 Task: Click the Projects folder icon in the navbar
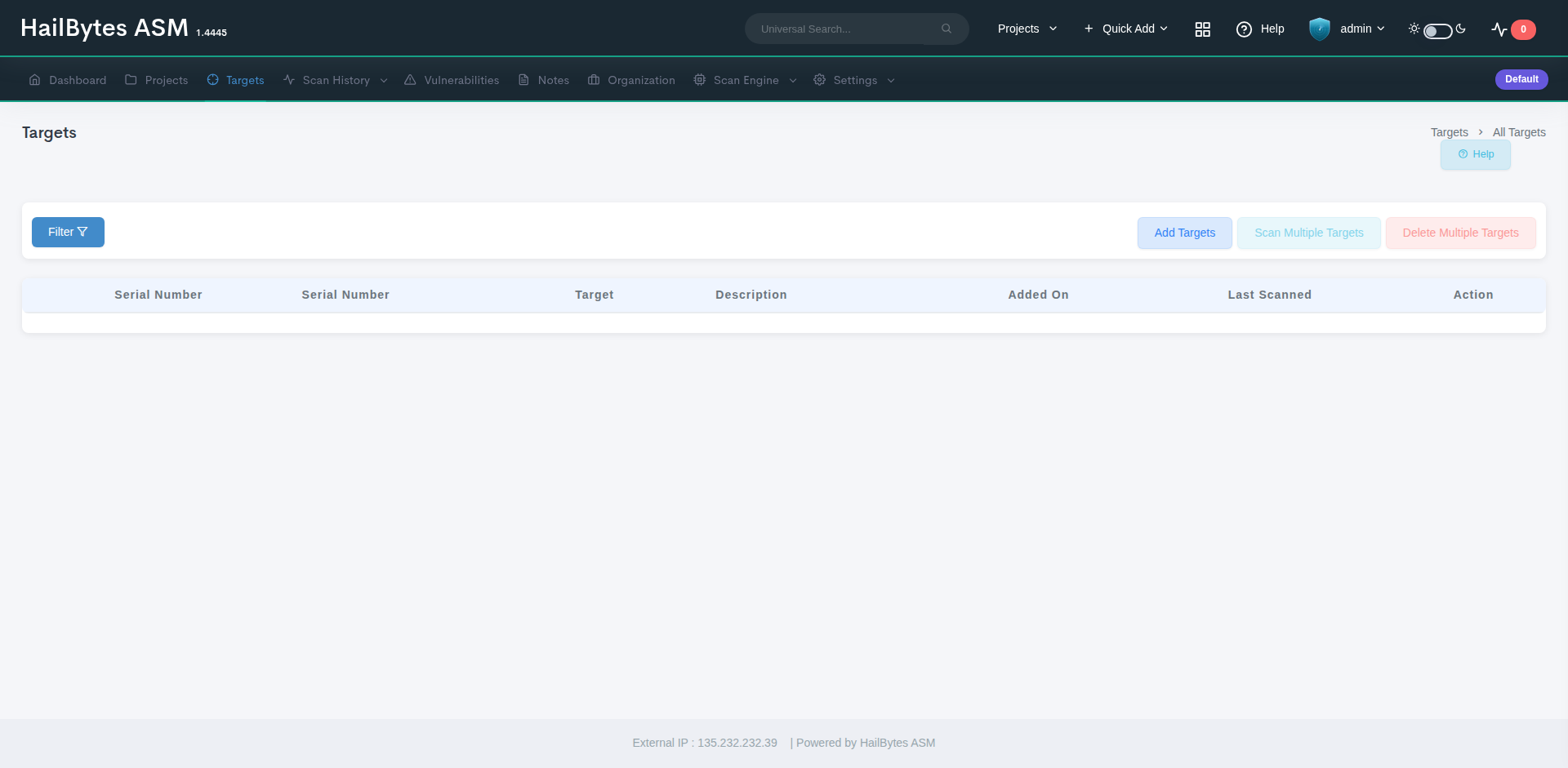click(x=131, y=80)
